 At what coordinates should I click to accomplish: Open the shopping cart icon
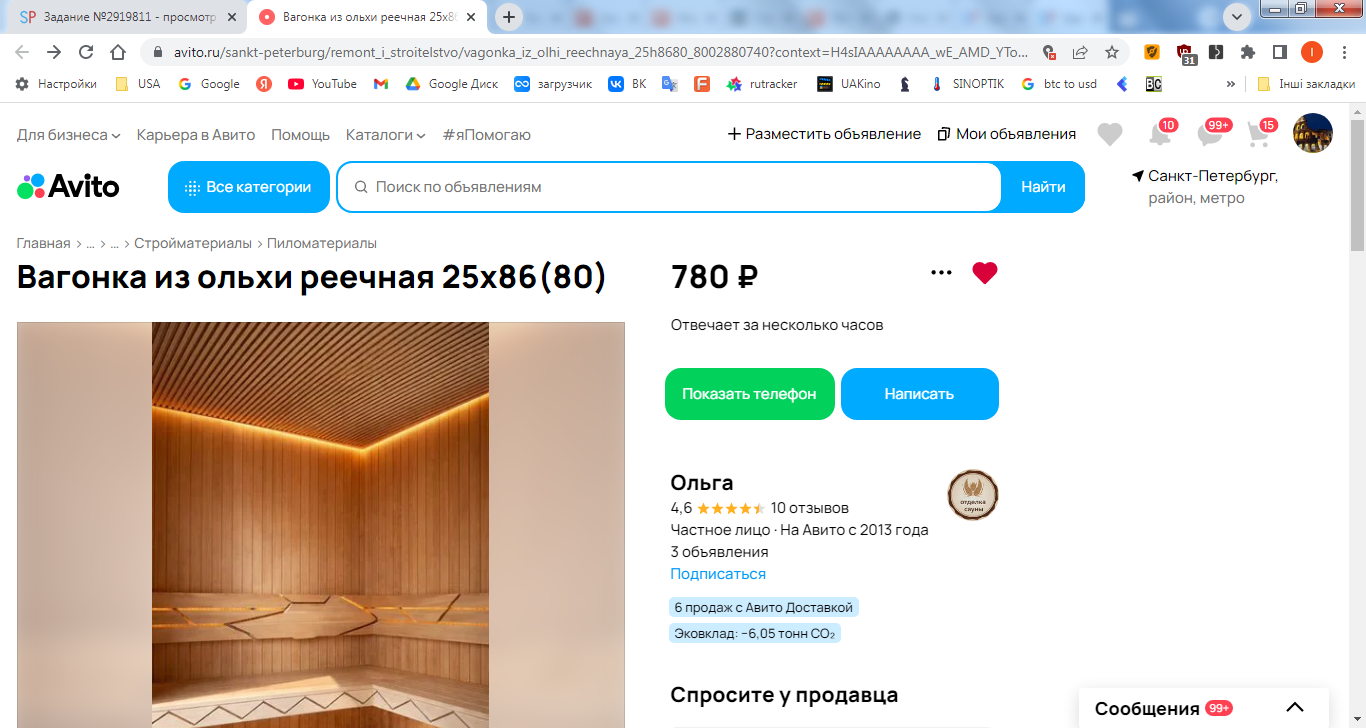coord(1259,134)
